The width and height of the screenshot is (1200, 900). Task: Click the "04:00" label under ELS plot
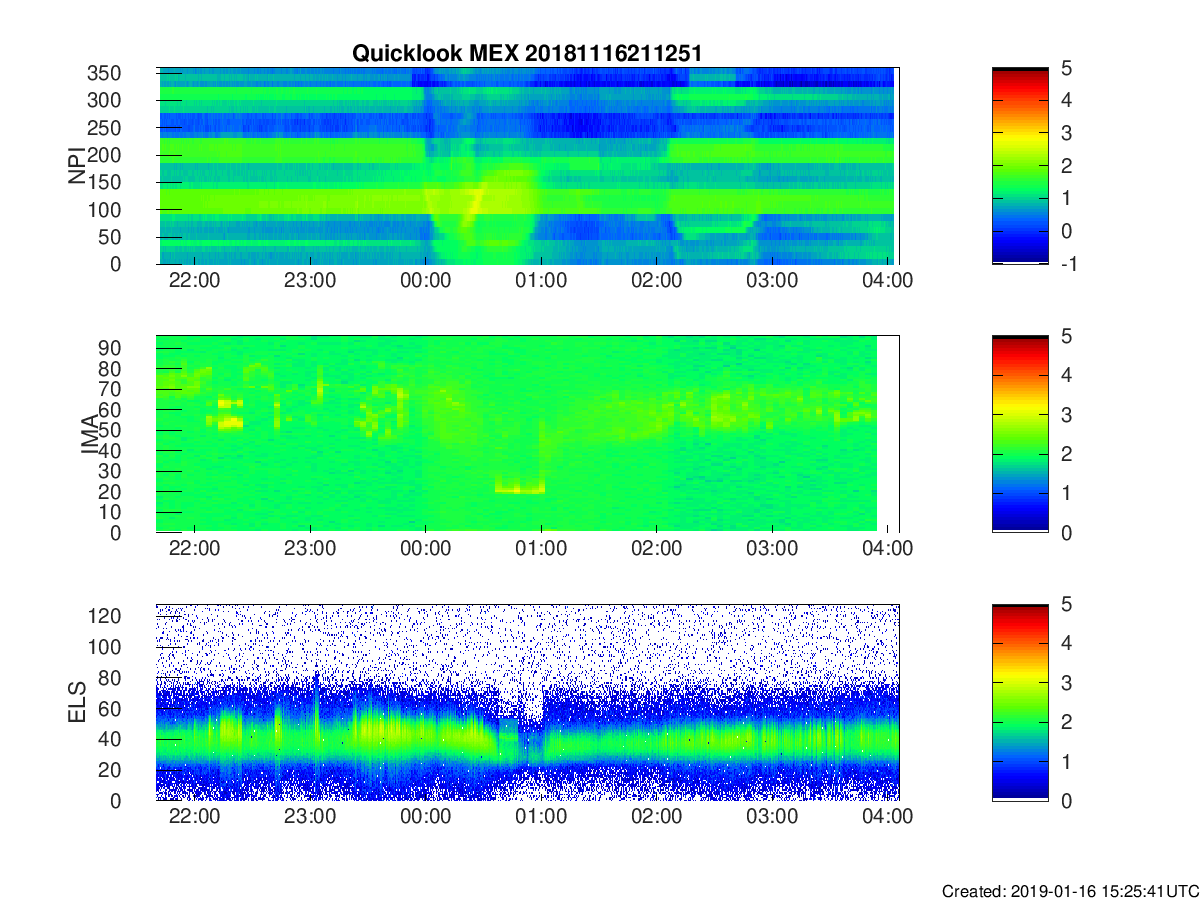pos(888,816)
